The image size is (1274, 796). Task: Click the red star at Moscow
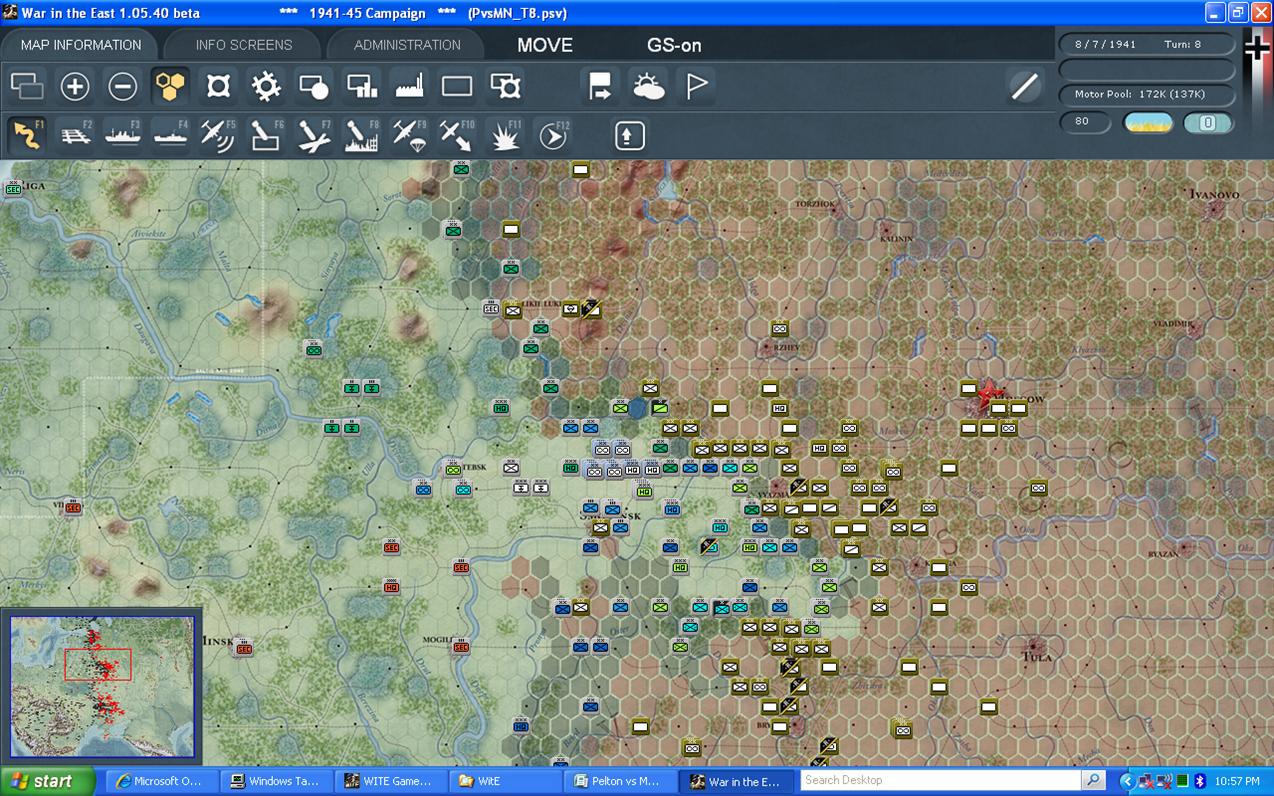(x=989, y=393)
